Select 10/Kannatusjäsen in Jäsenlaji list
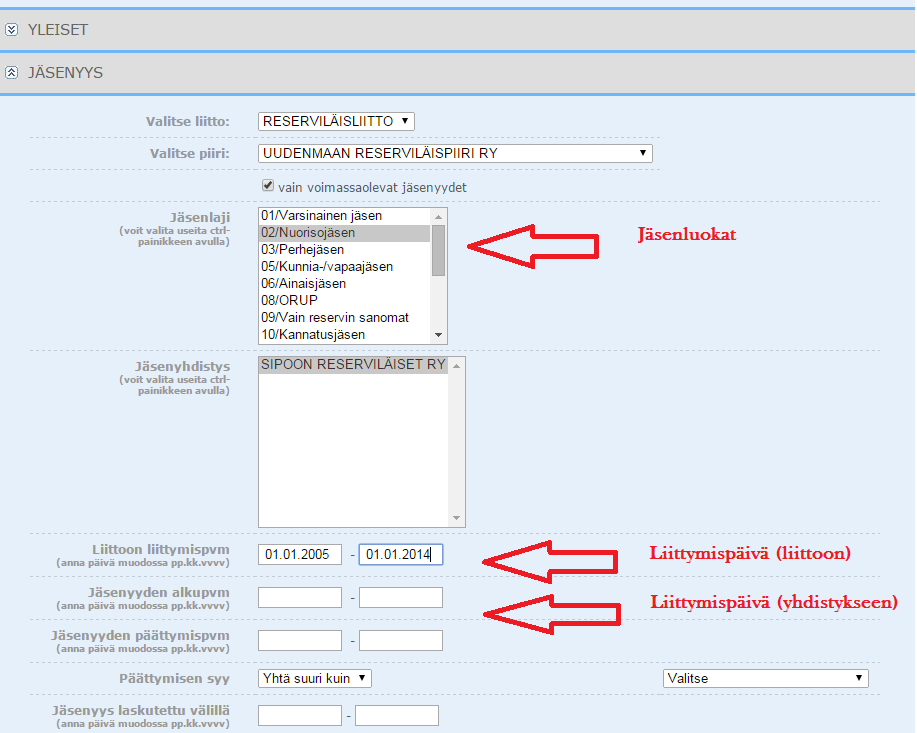 [344, 335]
